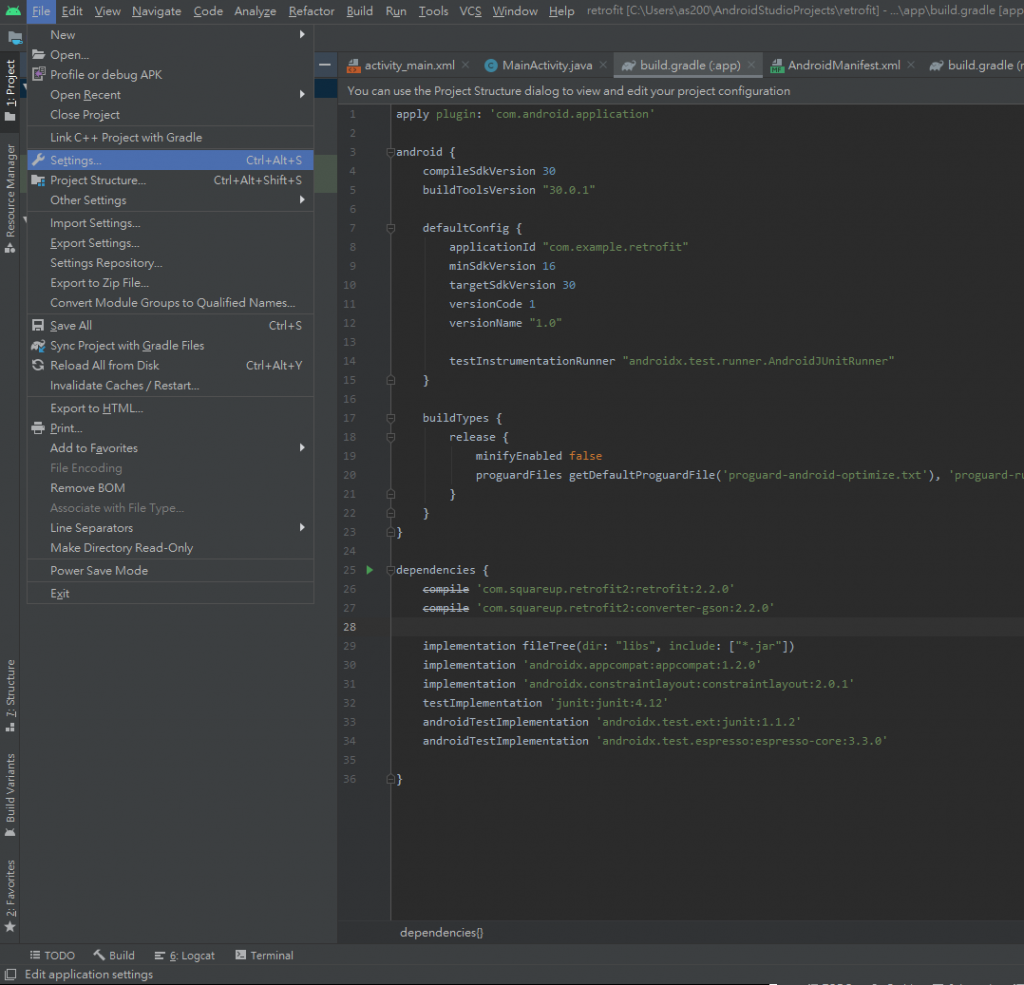The image size is (1024, 985).
Task: Click the green run arrow beside dependencies
Action: coord(370,570)
